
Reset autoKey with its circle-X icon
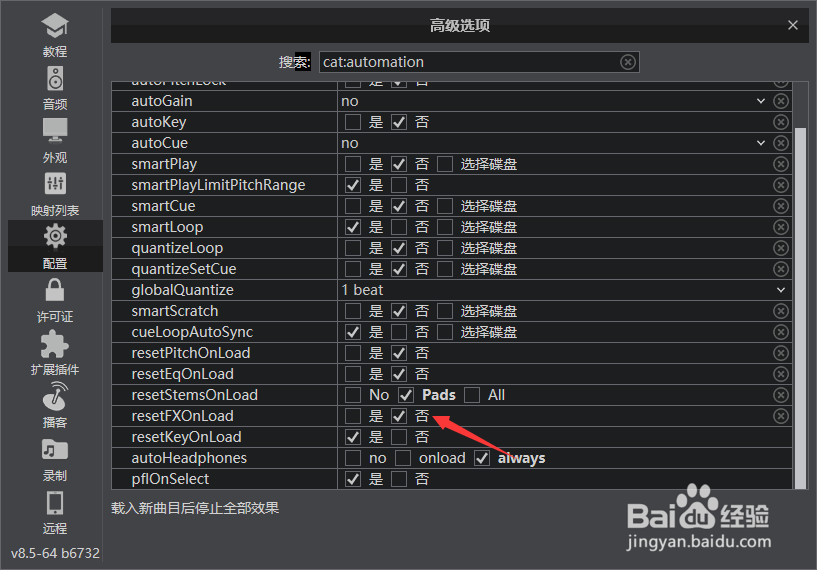tap(781, 122)
